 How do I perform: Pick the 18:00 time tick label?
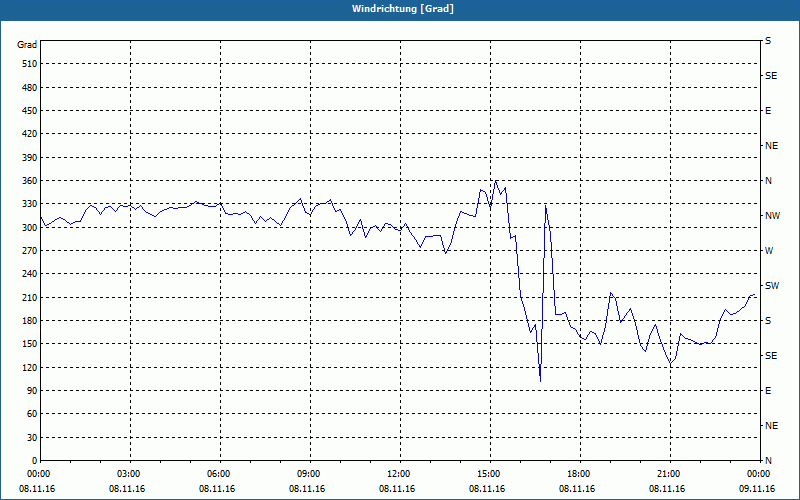click(x=579, y=474)
